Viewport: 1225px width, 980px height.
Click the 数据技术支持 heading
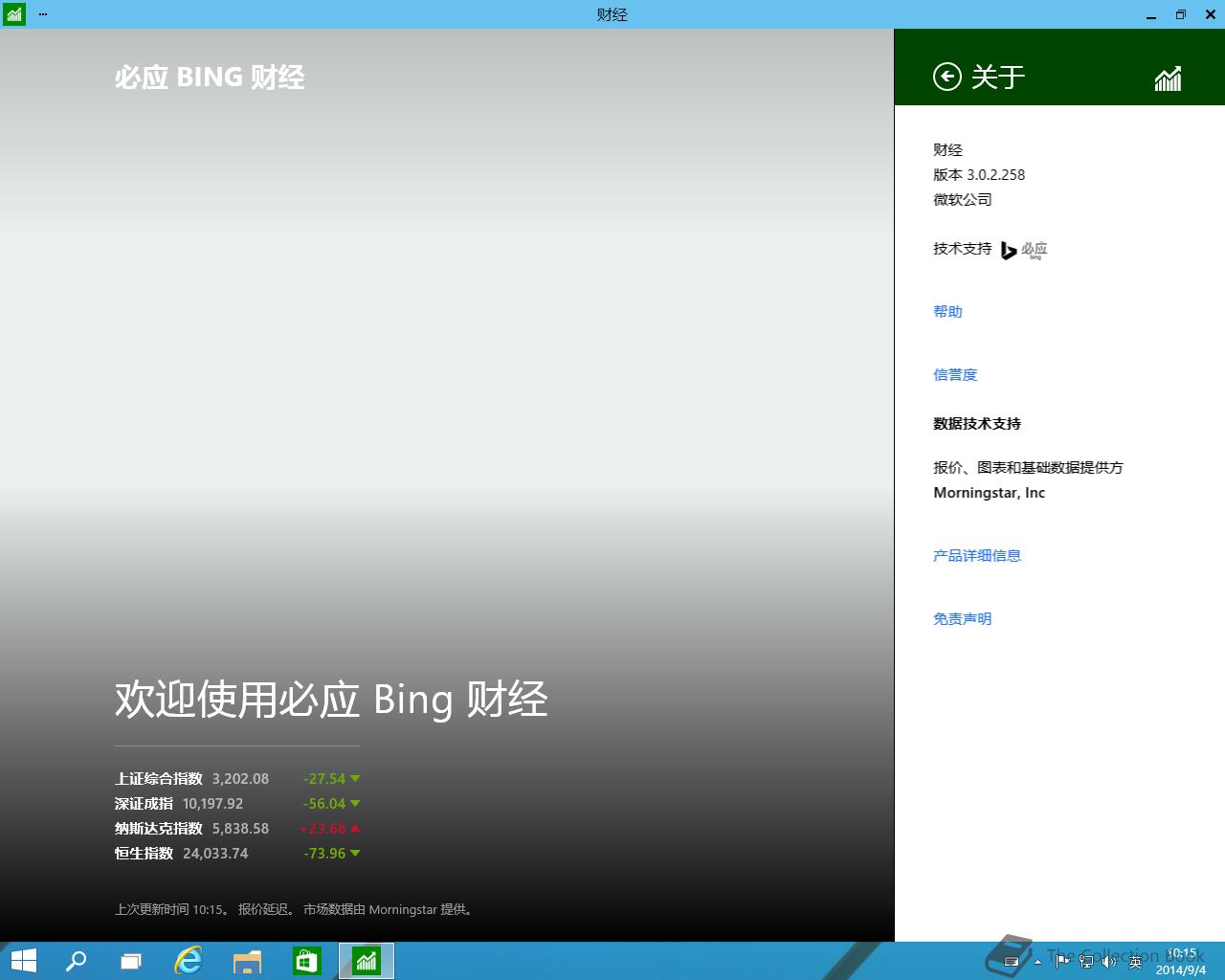click(x=977, y=423)
